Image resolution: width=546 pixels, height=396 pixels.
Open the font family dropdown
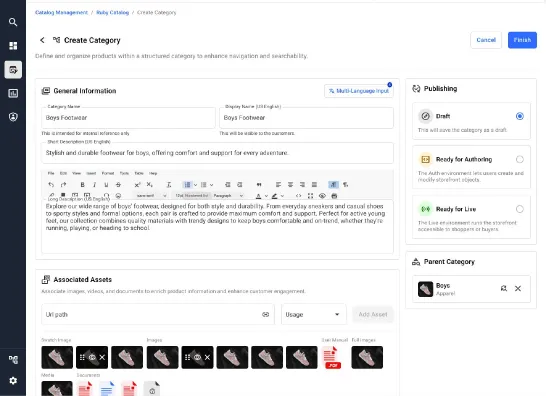coord(150,196)
